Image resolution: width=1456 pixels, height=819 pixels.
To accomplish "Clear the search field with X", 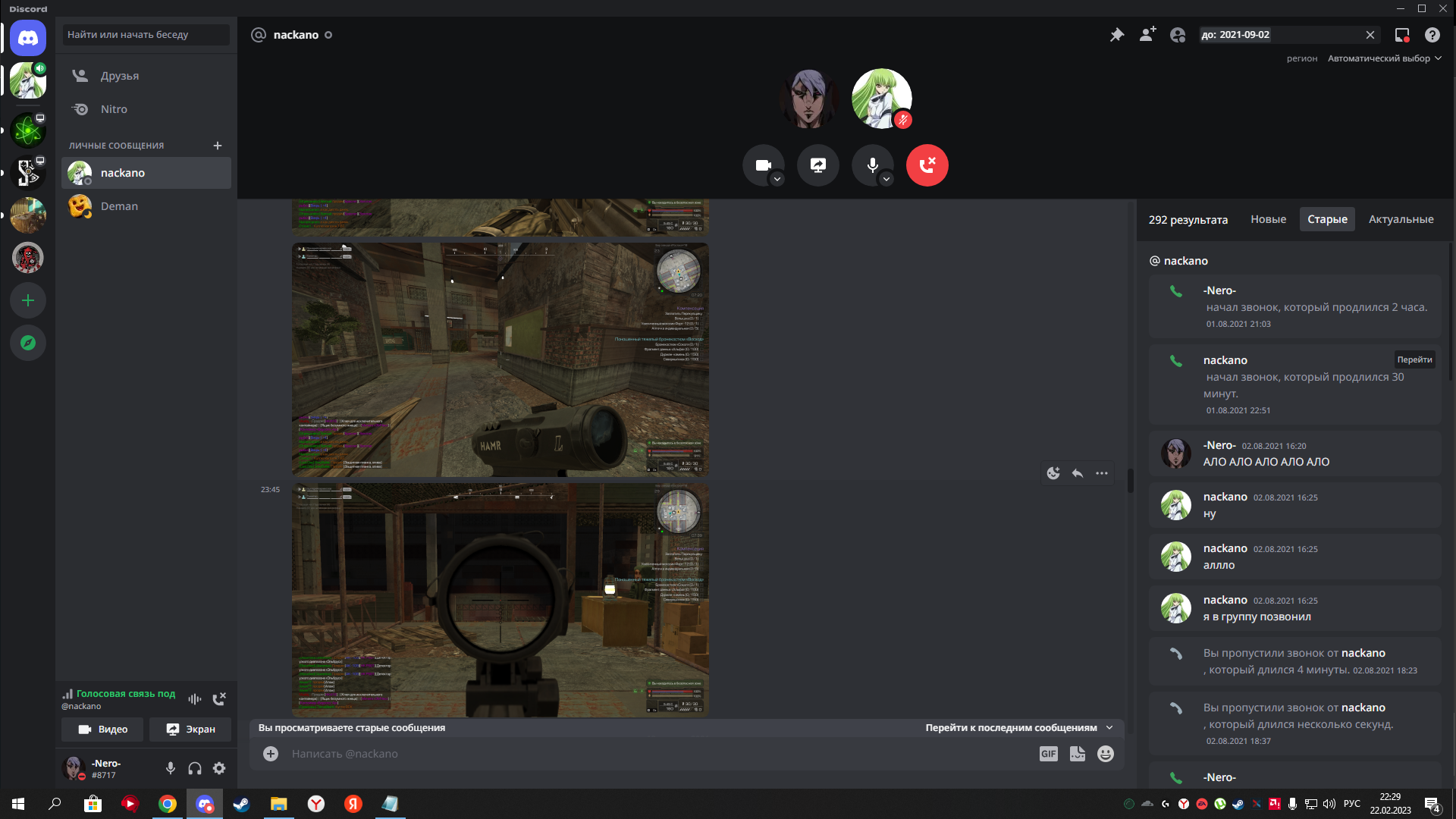I will pos(1370,35).
